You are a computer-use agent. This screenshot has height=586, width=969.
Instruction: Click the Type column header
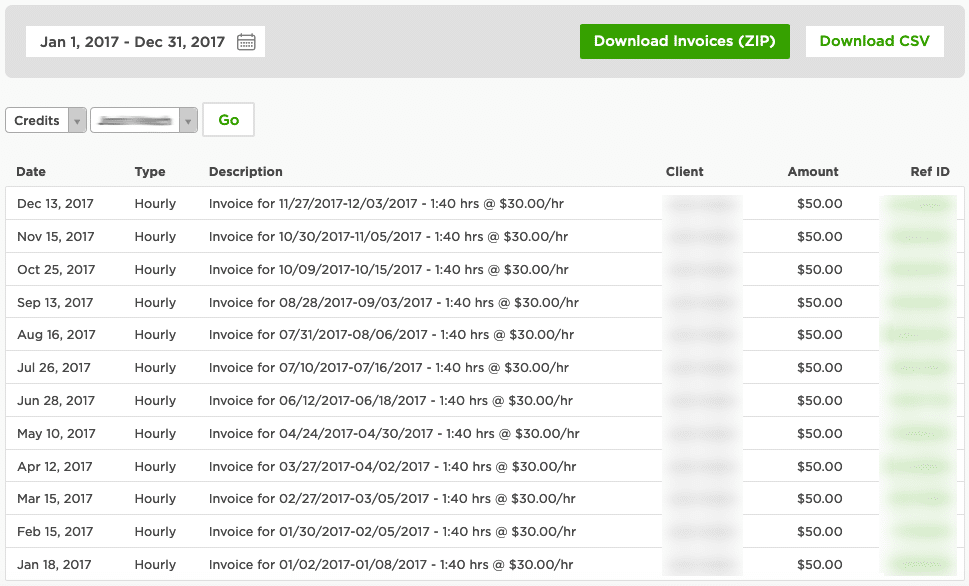click(x=150, y=172)
